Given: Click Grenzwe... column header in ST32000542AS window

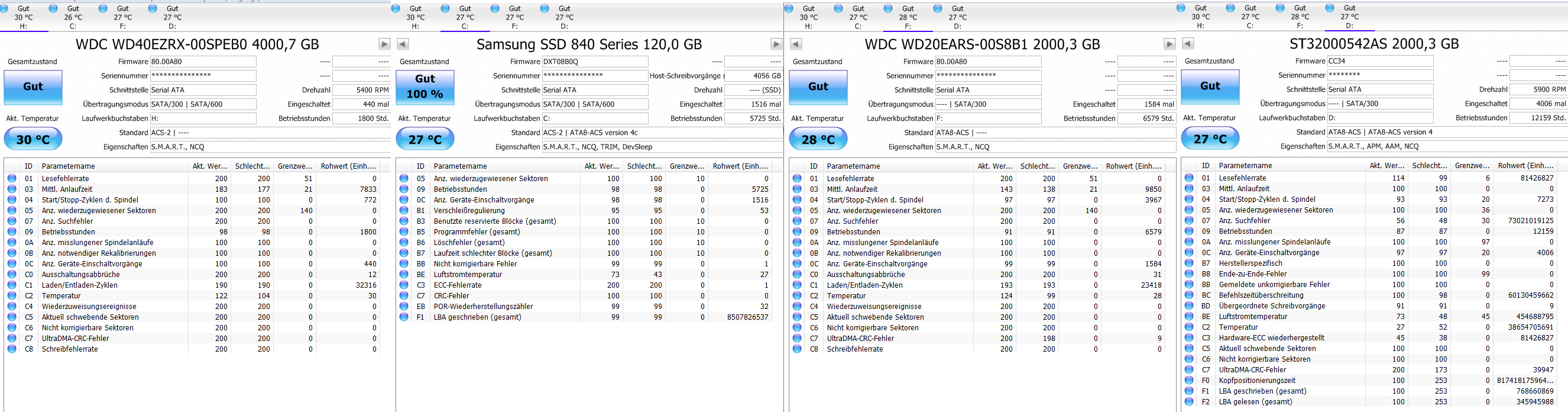Looking at the screenshot, I should (1472, 165).
